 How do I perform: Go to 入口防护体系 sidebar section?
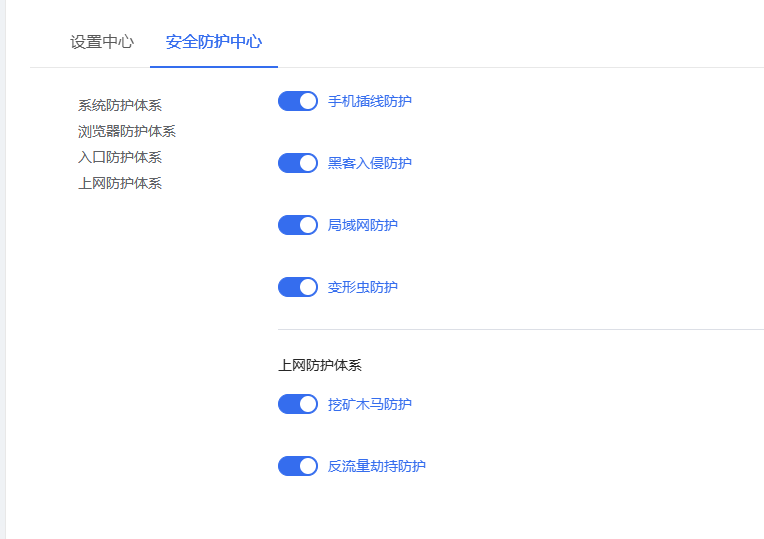pos(120,157)
